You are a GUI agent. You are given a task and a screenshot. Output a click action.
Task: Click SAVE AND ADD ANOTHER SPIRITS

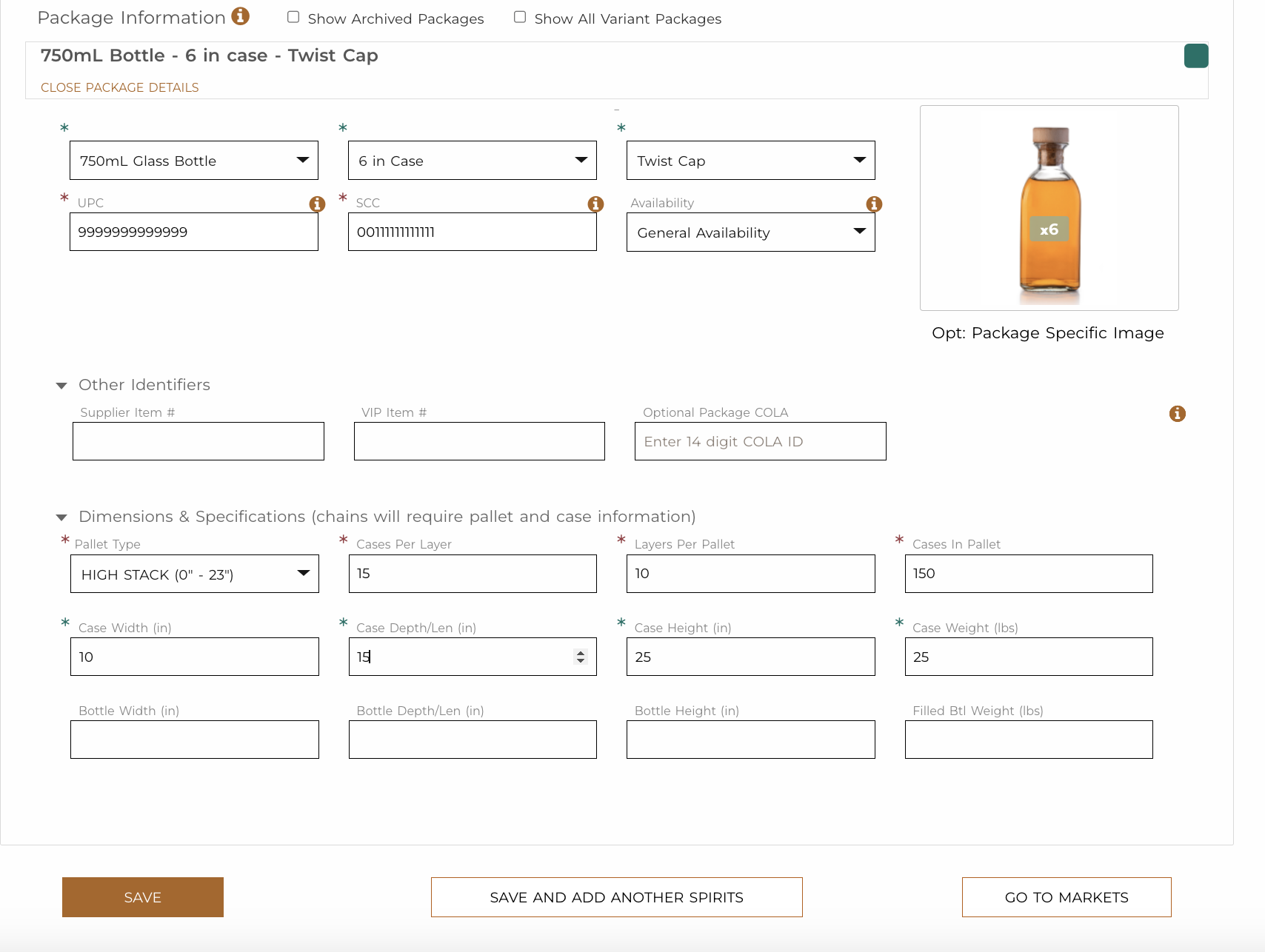616,897
